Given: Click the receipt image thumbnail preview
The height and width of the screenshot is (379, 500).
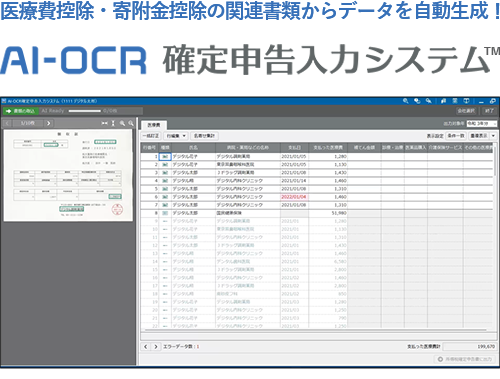Looking at the screenshot, I should (x=68, y=175).
